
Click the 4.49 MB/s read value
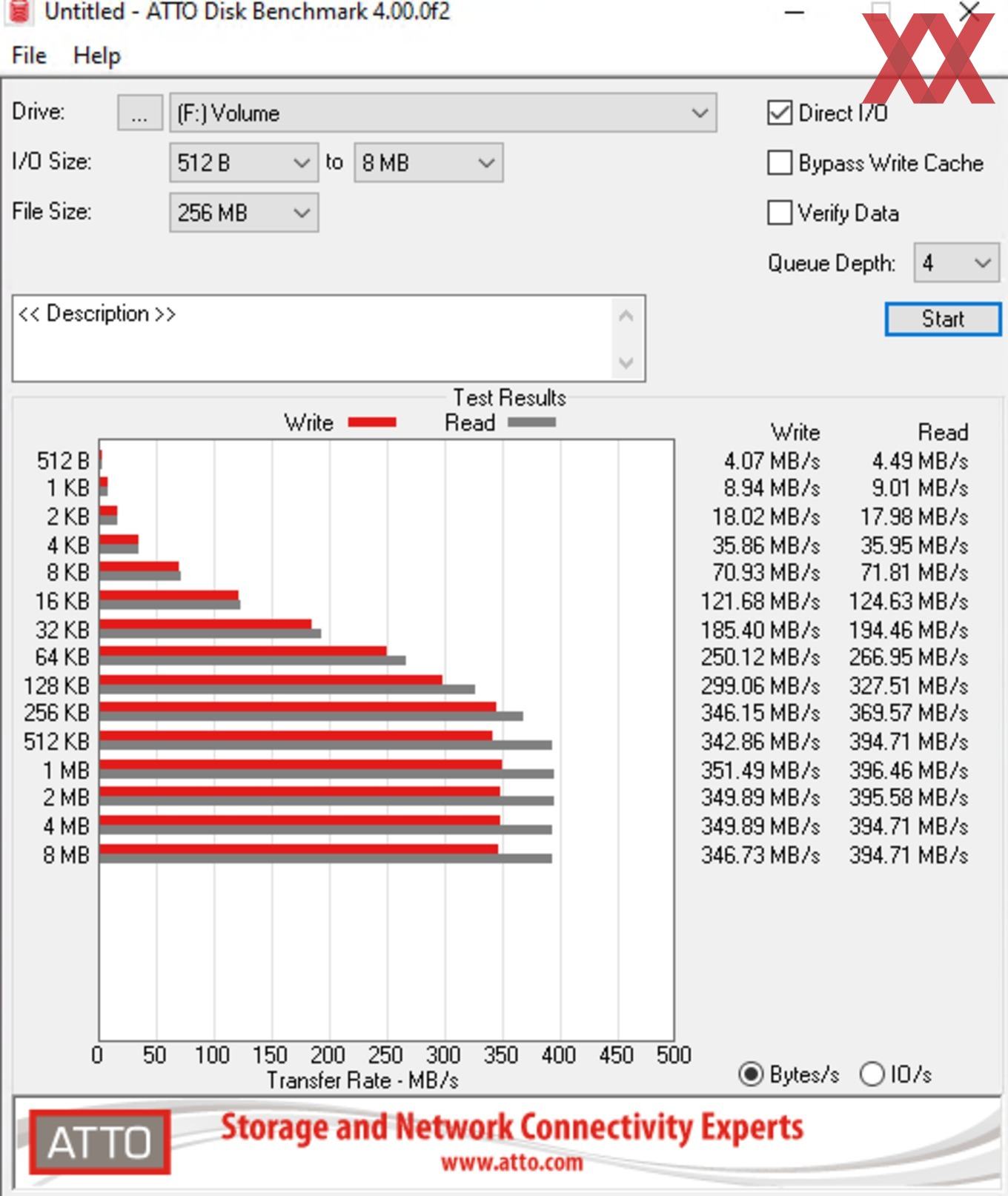920,461
